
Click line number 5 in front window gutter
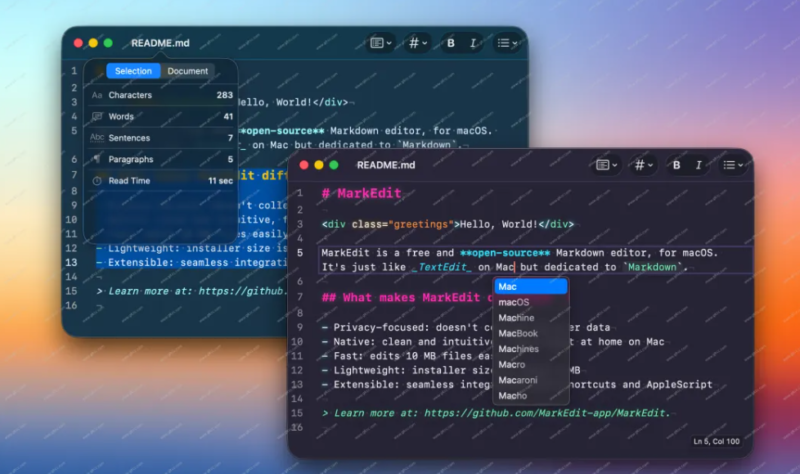299,253
